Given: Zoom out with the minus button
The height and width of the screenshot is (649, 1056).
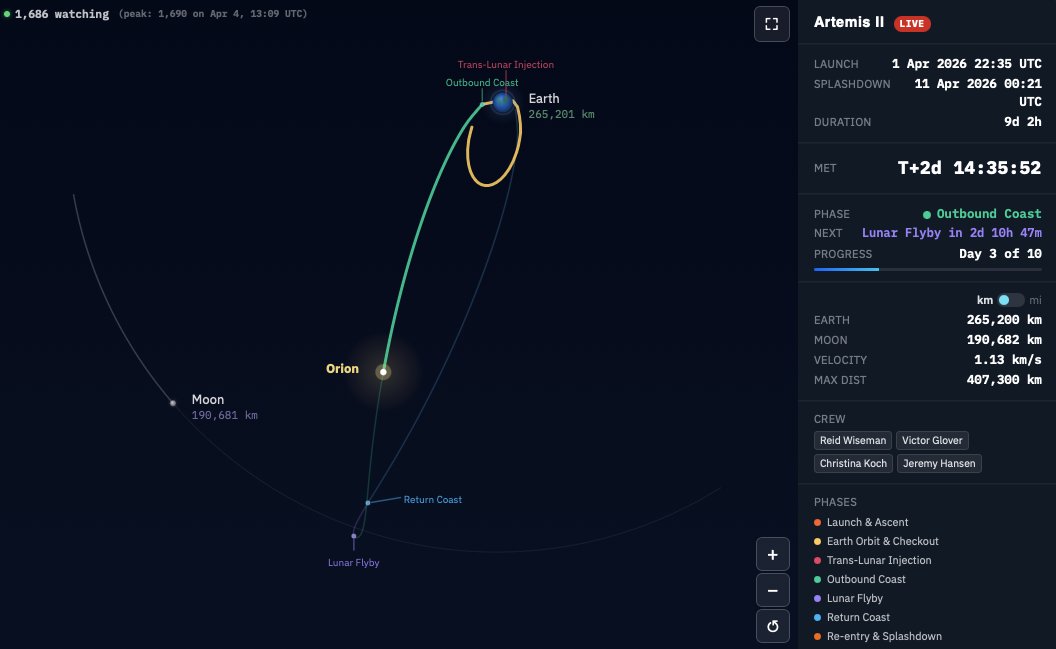Looking at the screenshot, I should 772,590.
